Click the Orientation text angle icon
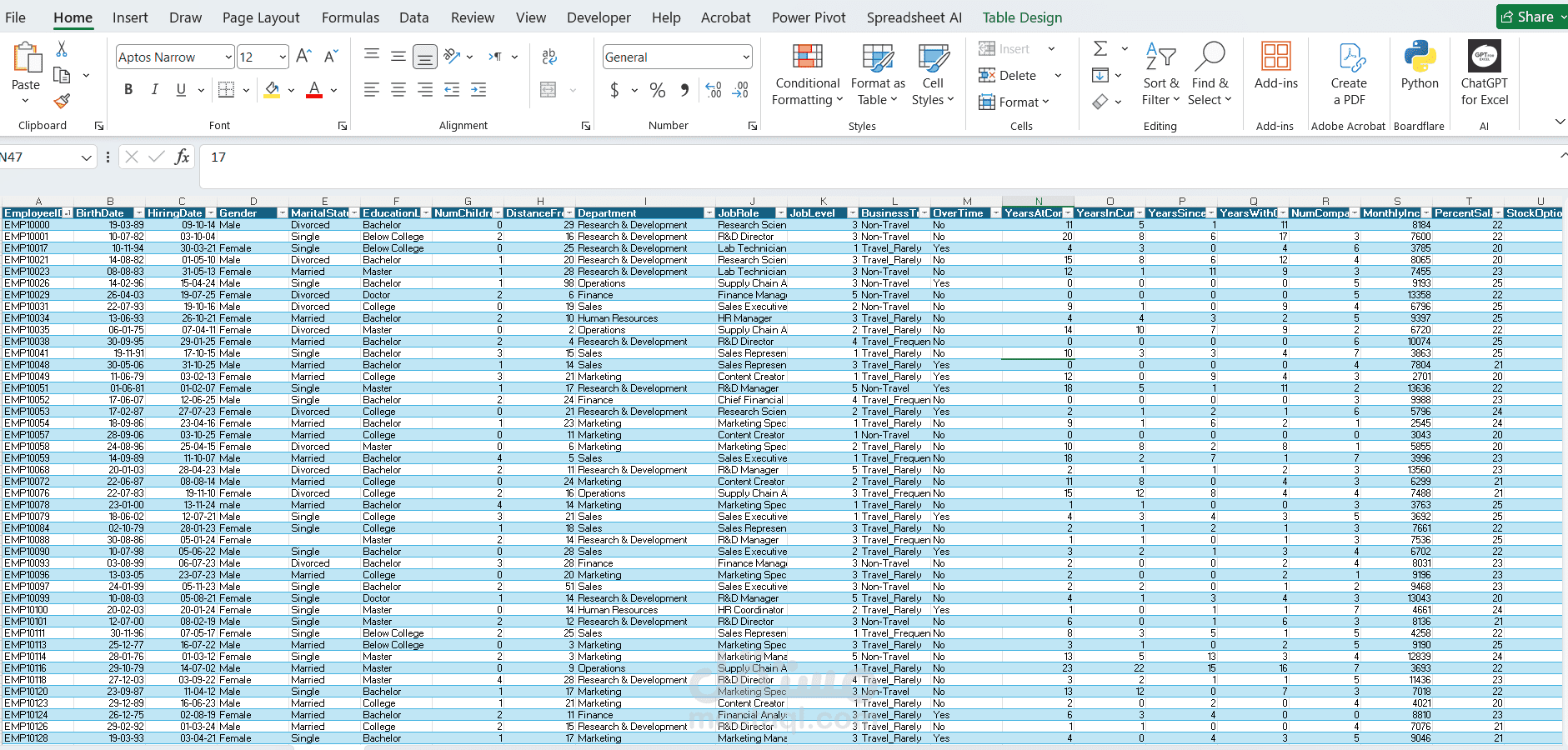This screenshot has width=1568, height=750. click(x=453, y=57)
